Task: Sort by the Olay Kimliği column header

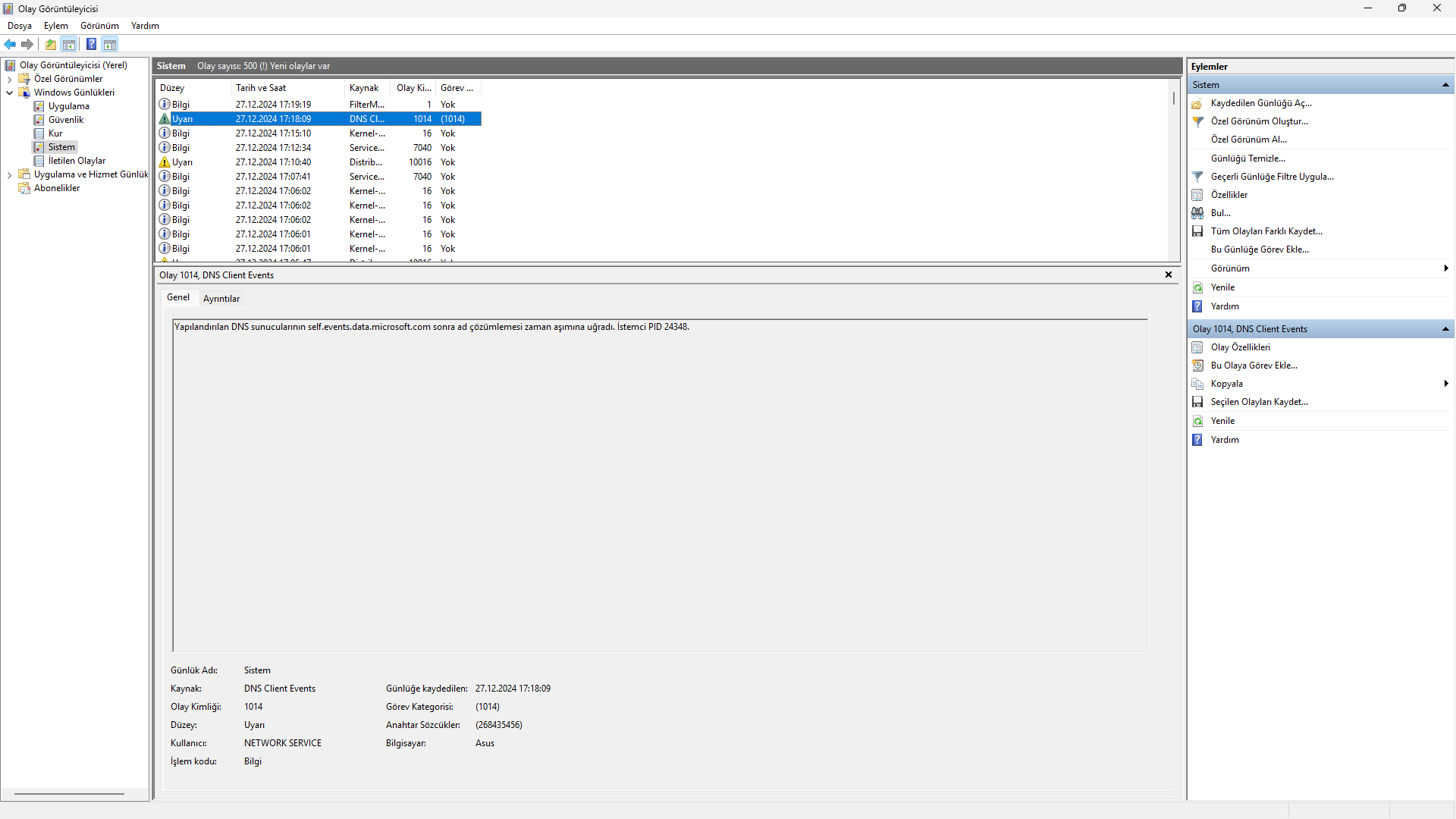Action: (413, 88)
